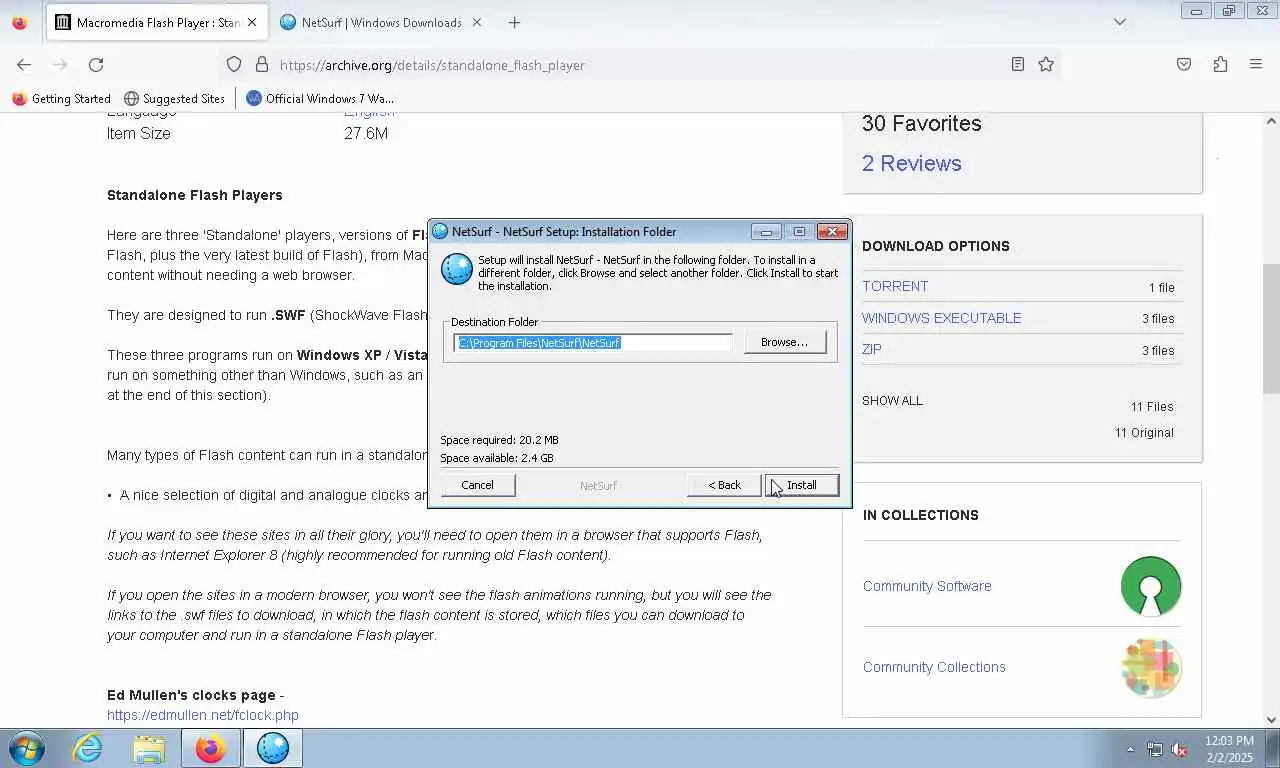
Task: Click the "11 Original" files text
Action: 1144,432
